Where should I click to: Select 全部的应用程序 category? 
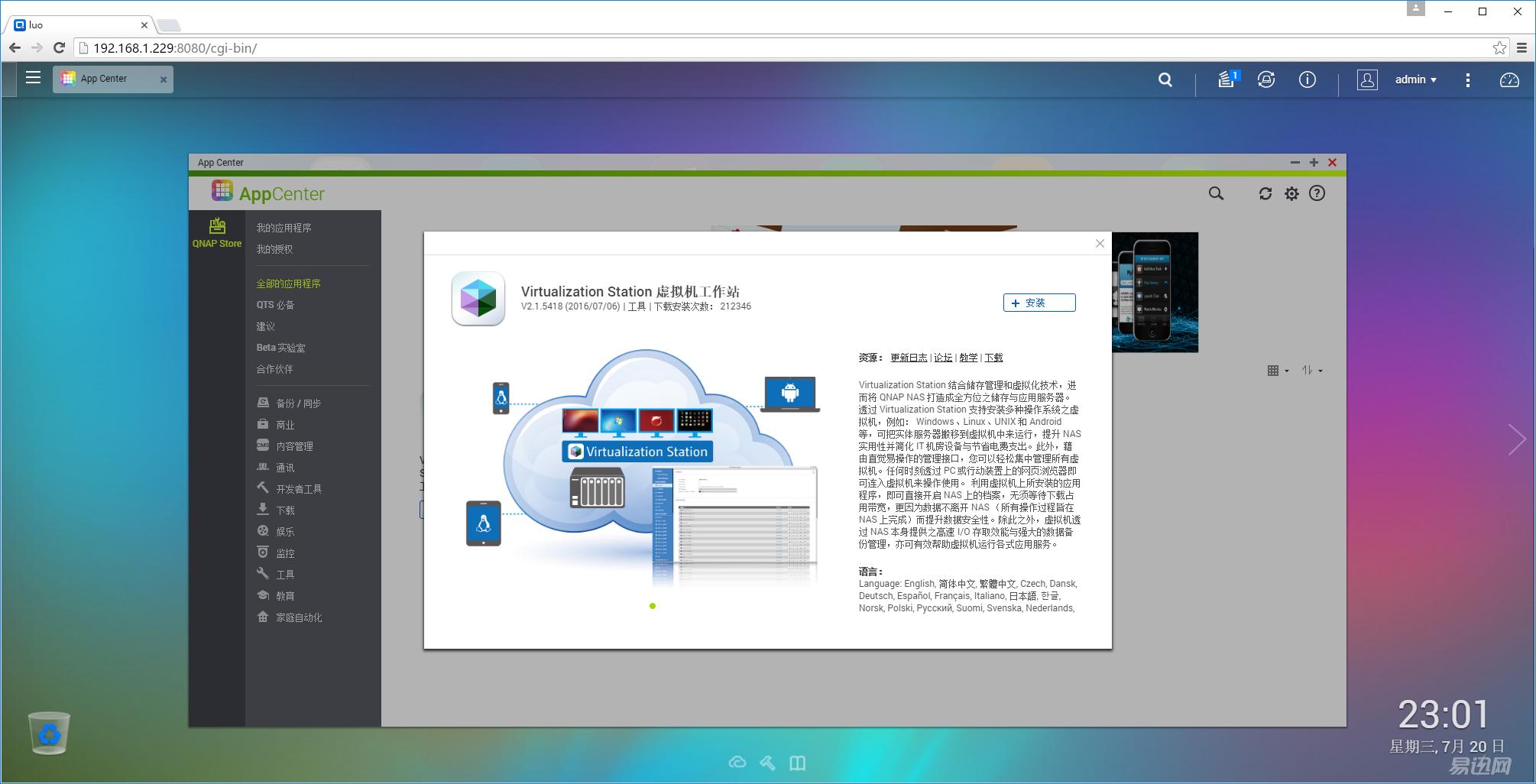pos(288,283)
